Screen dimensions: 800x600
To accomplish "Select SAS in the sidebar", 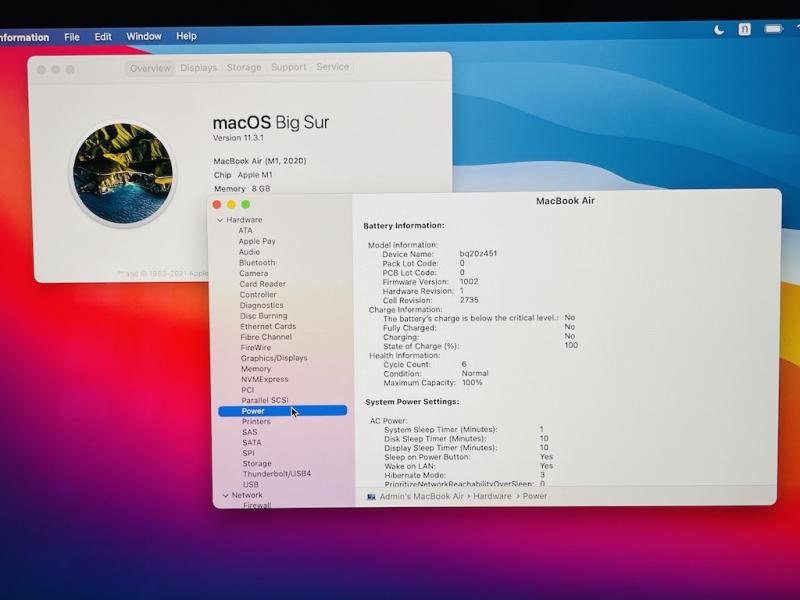I will pos(250,432).
